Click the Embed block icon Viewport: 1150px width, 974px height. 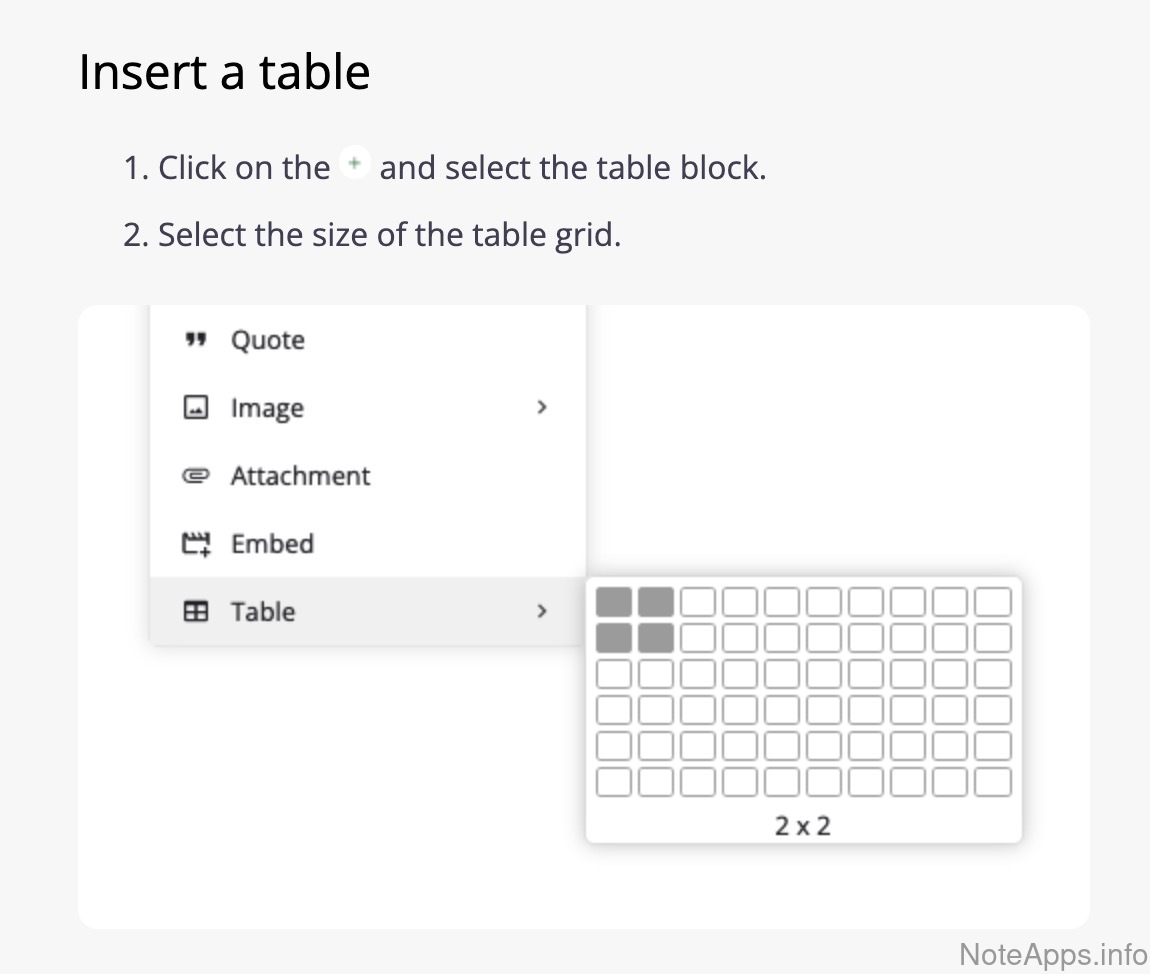196,544
